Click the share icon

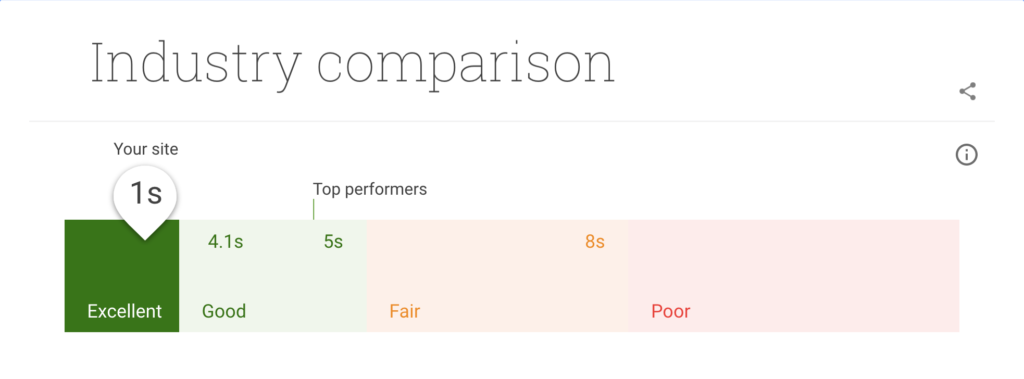[967, 91]
